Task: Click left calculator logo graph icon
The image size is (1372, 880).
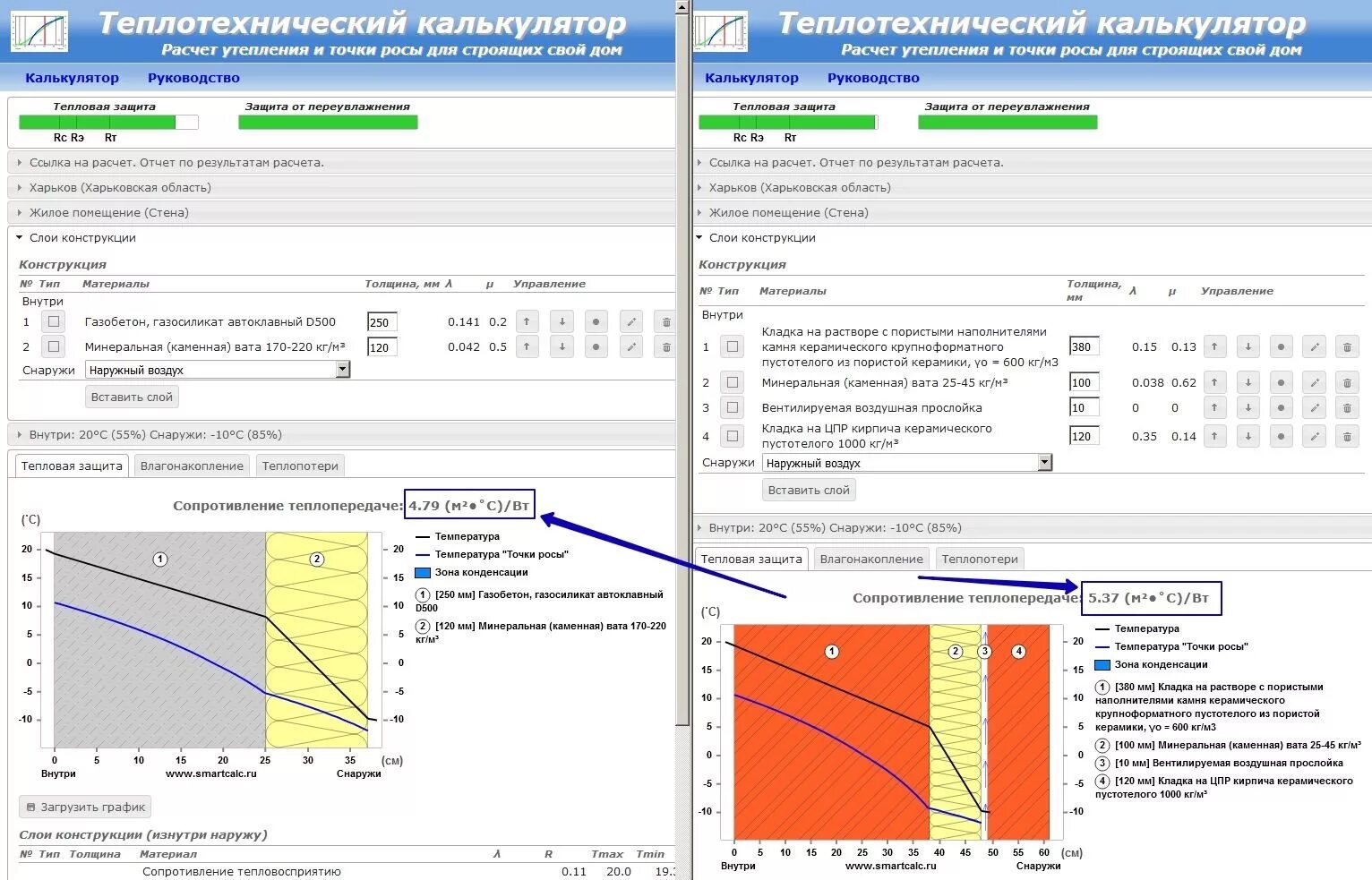Action: tap(39, 31)
